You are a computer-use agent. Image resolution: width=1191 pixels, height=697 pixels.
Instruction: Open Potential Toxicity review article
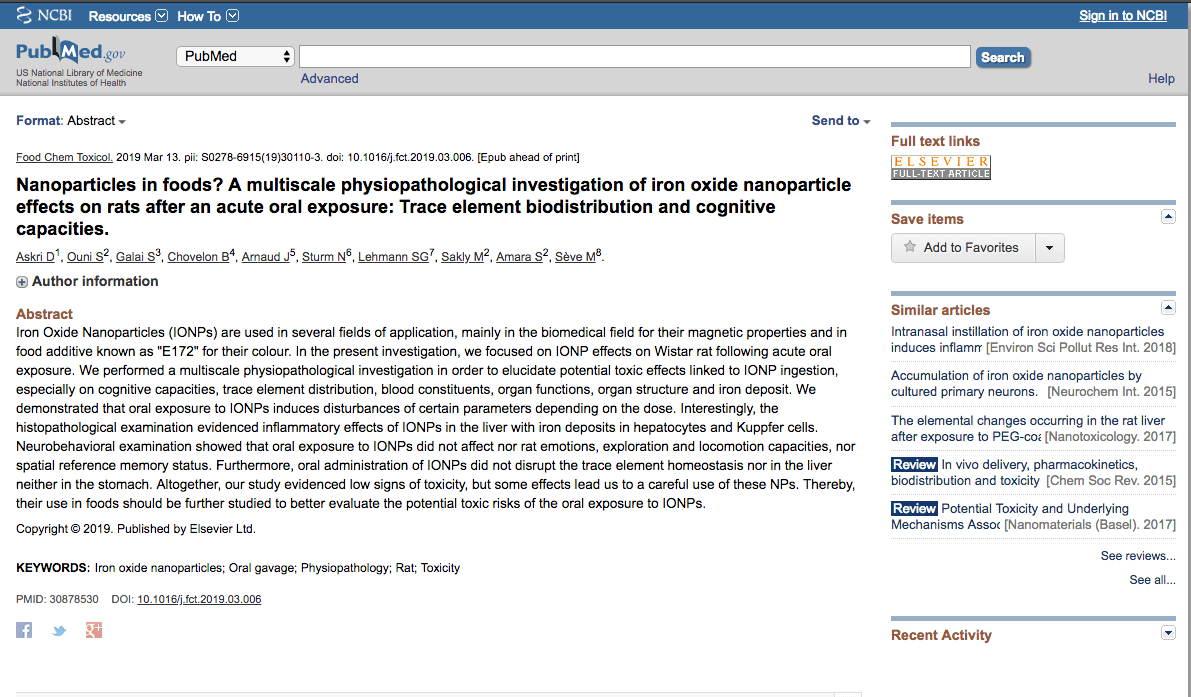coord(1010,516)
